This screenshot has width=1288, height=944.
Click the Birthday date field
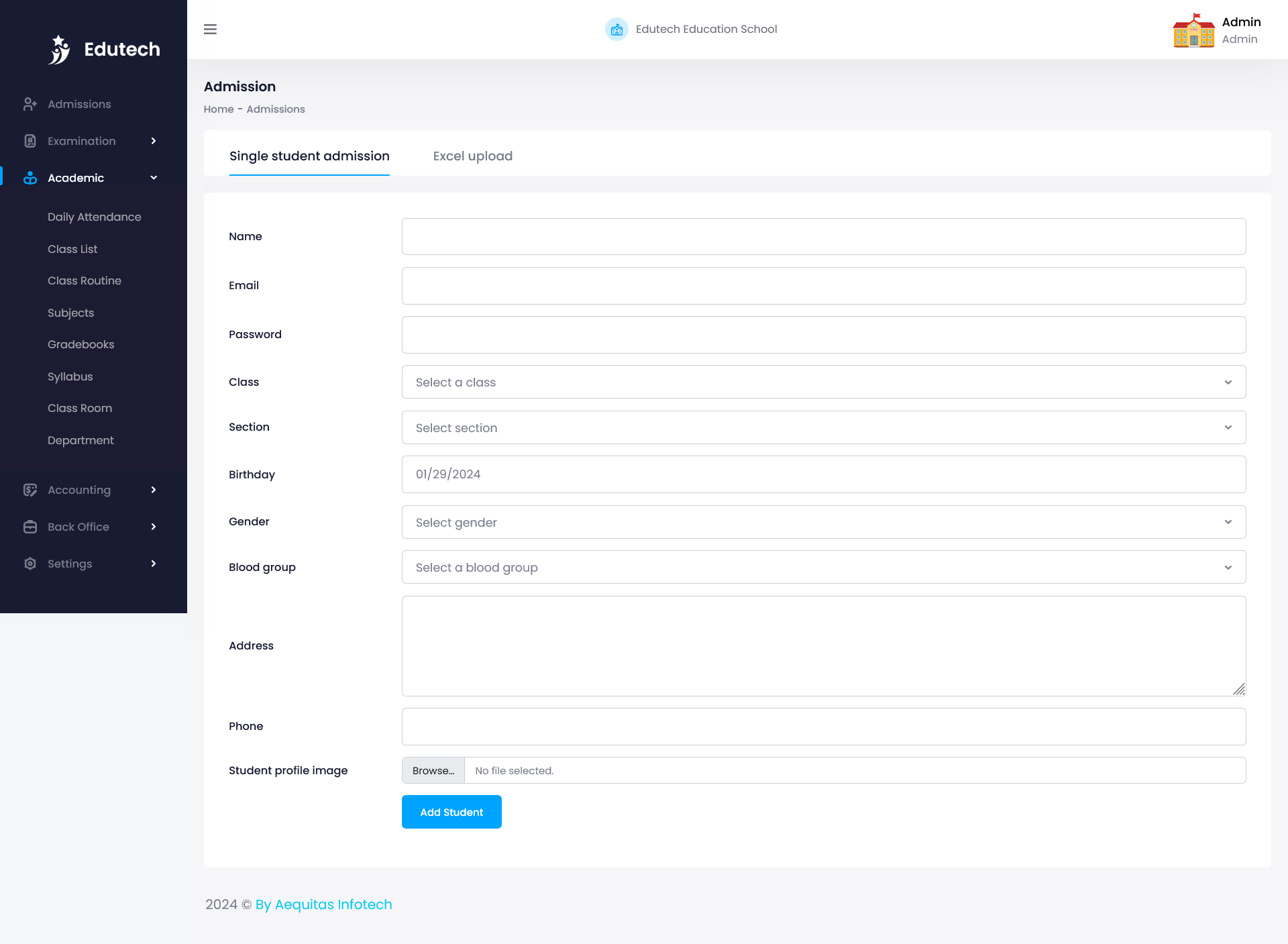(823, 474)
